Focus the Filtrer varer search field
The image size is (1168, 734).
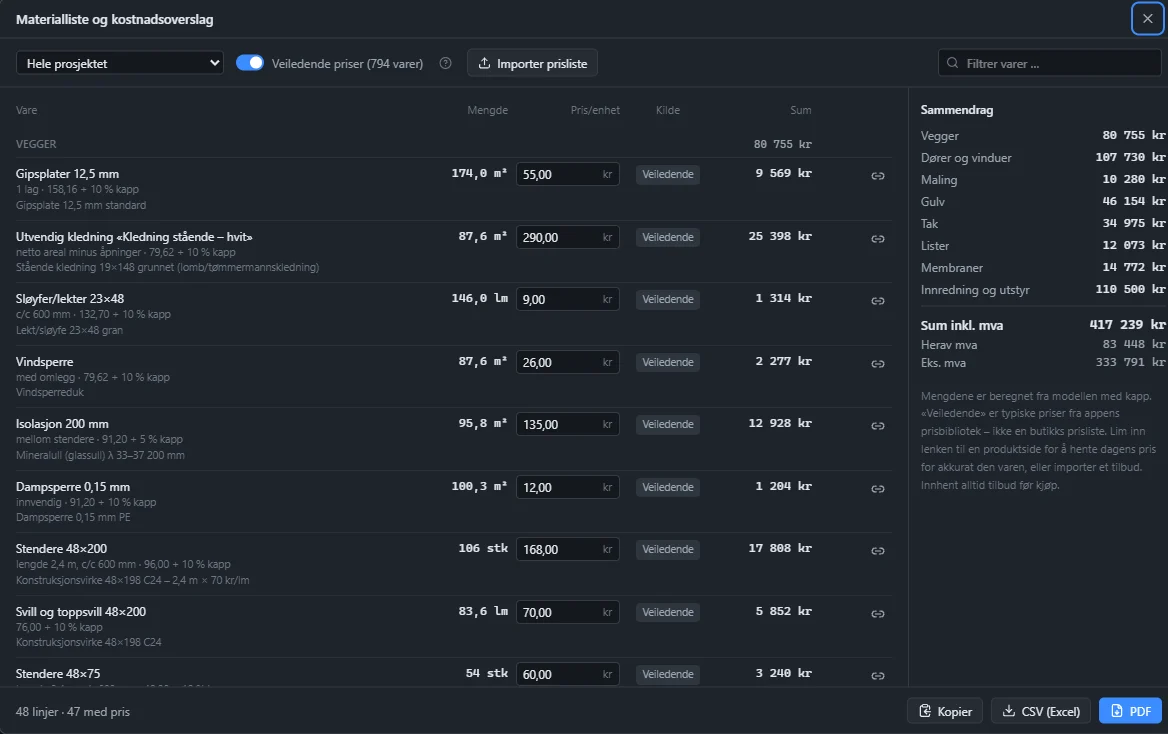(1049, 63)
